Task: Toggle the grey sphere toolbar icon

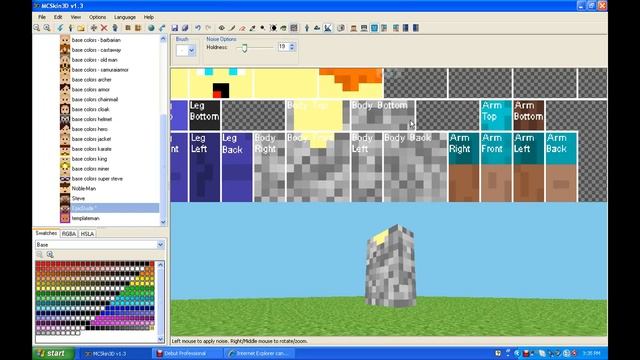Action: pyautogui.click(x=340, y=28)
